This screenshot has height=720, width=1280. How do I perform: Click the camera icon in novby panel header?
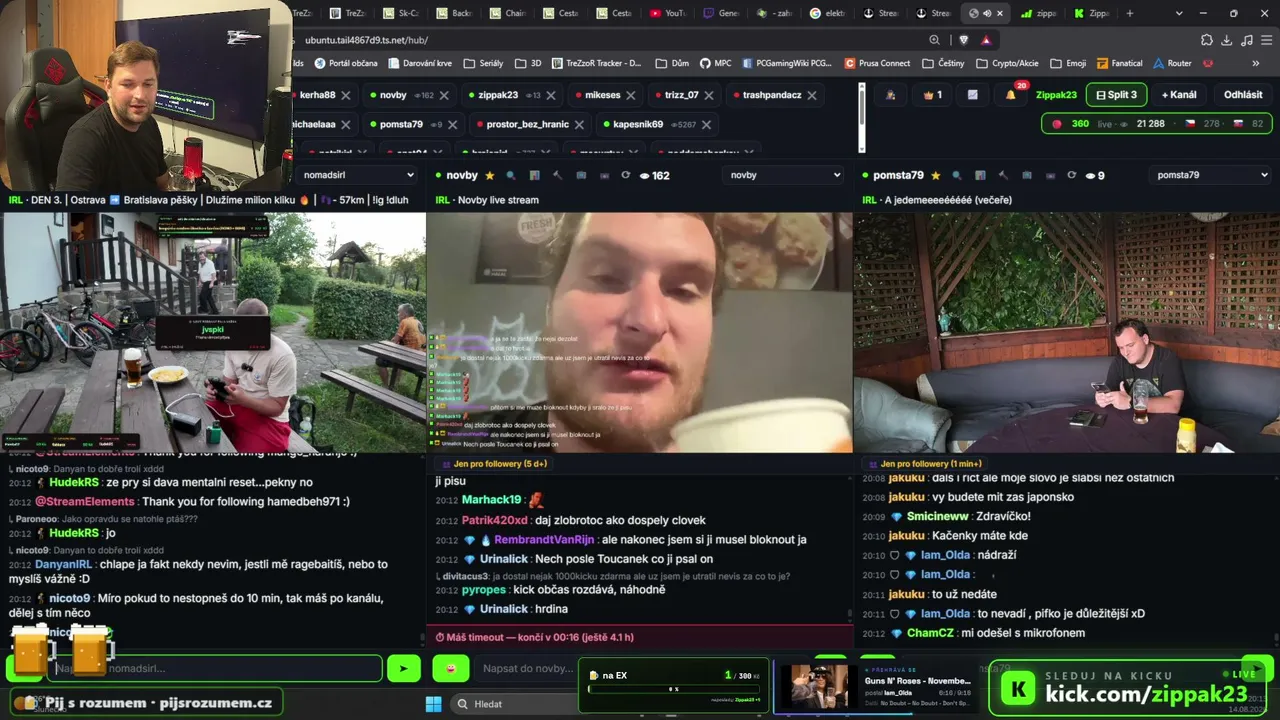click(580, 176)
